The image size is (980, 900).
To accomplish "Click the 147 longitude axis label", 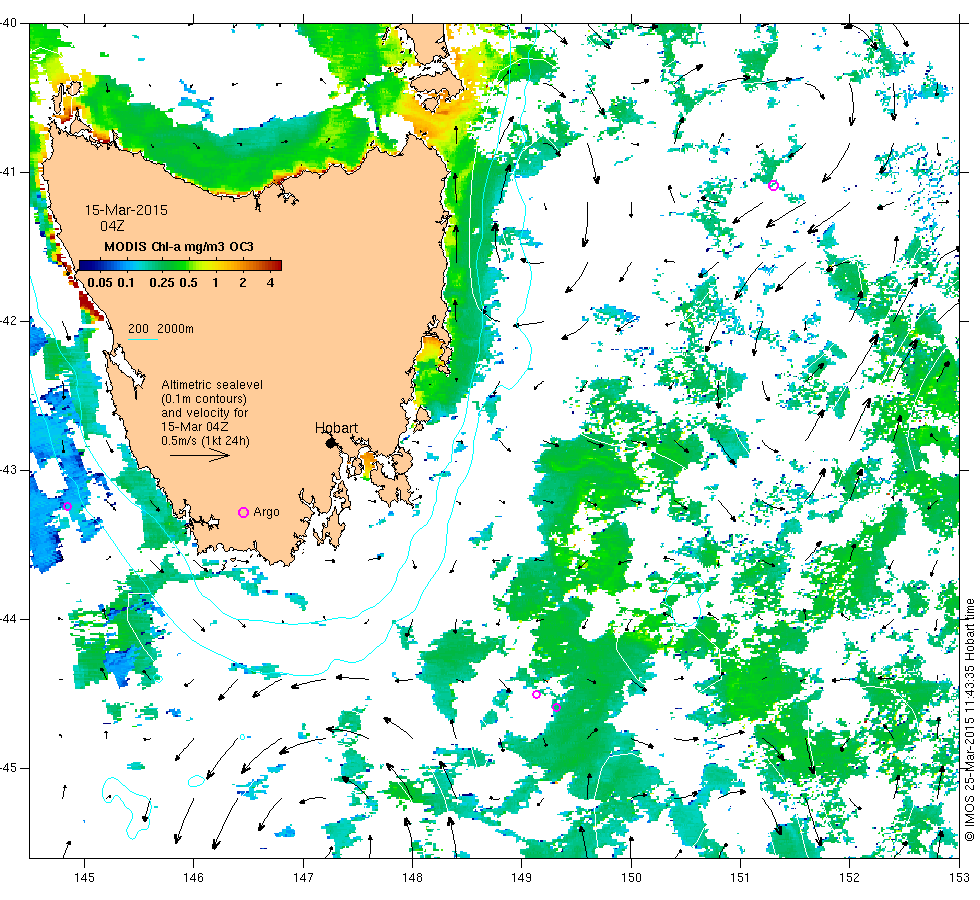I will [x=303, y=878].
